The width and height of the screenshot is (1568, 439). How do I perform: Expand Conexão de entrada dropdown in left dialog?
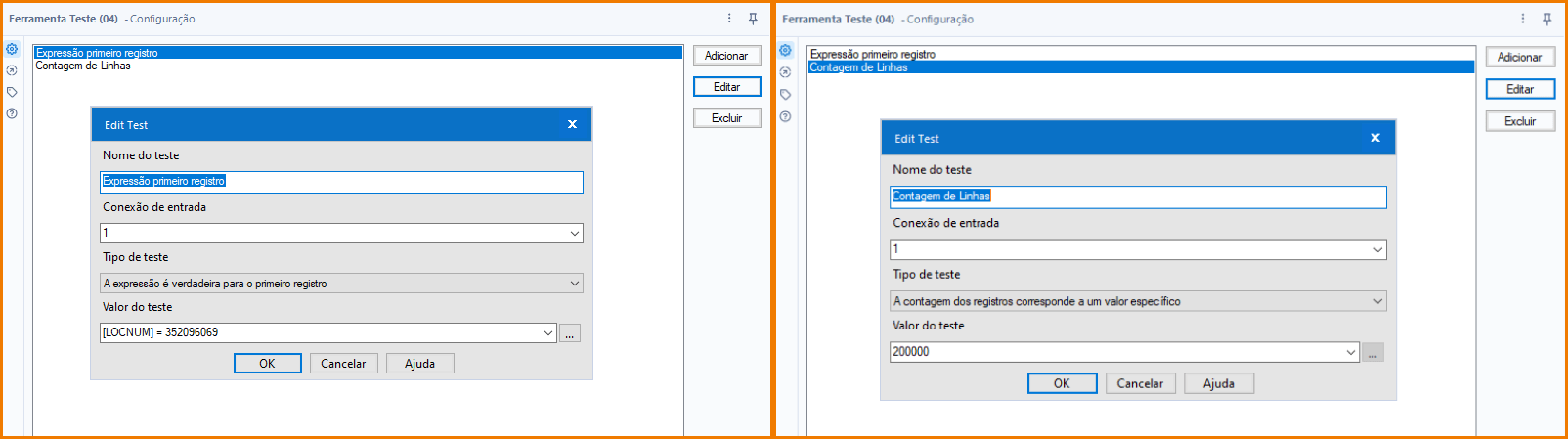coord(575,234)
